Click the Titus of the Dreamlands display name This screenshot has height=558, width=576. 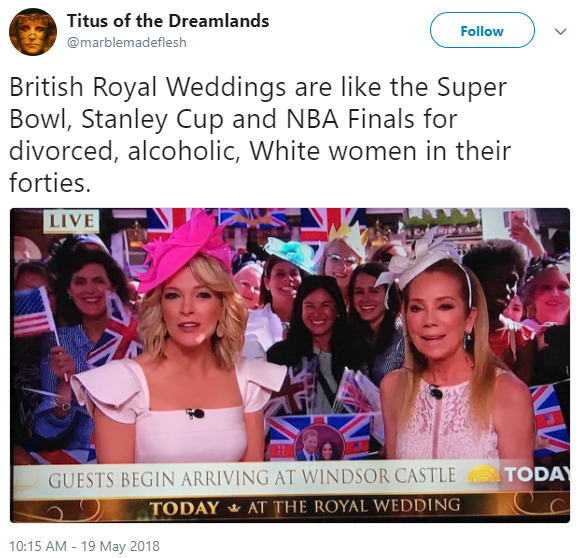(x=168, y=21)
